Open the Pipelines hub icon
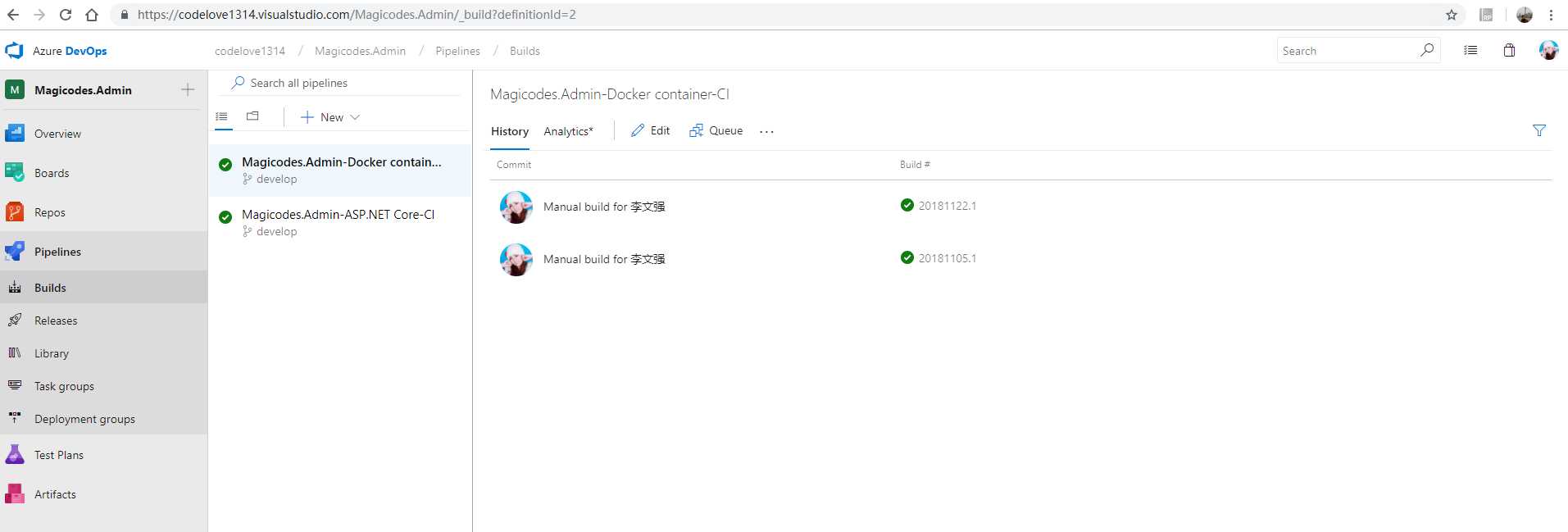Screen dimensions: 1568x532 point(15,251)
